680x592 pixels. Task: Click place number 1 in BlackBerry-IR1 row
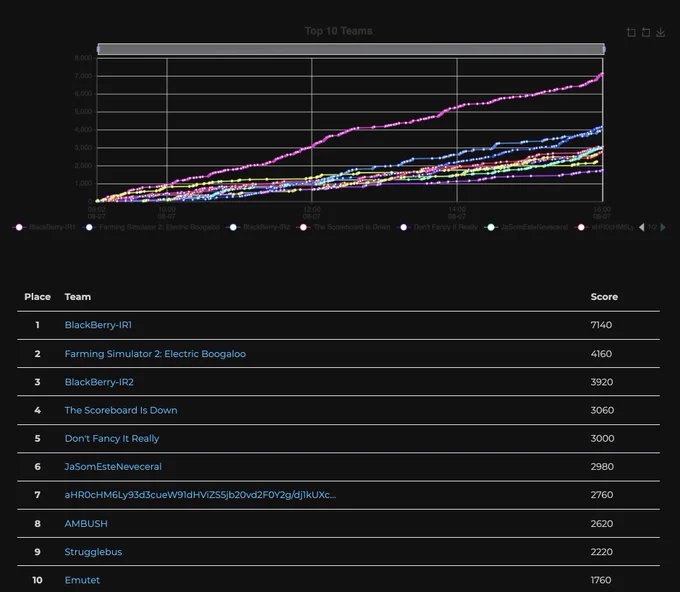(x=37, y=325)
